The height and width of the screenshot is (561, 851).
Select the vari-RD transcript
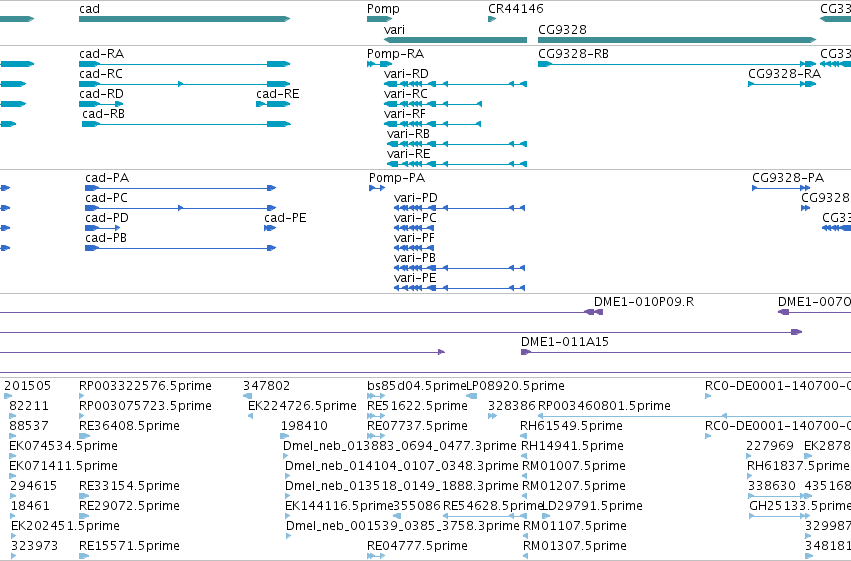(455, 84)
